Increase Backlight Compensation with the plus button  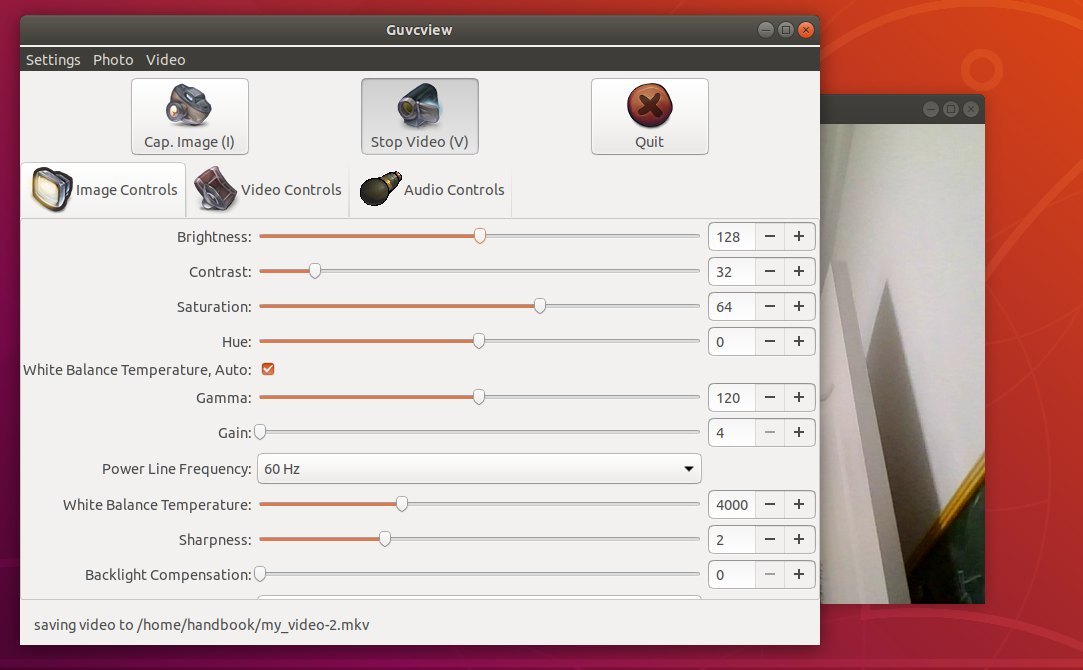[799, 574]
